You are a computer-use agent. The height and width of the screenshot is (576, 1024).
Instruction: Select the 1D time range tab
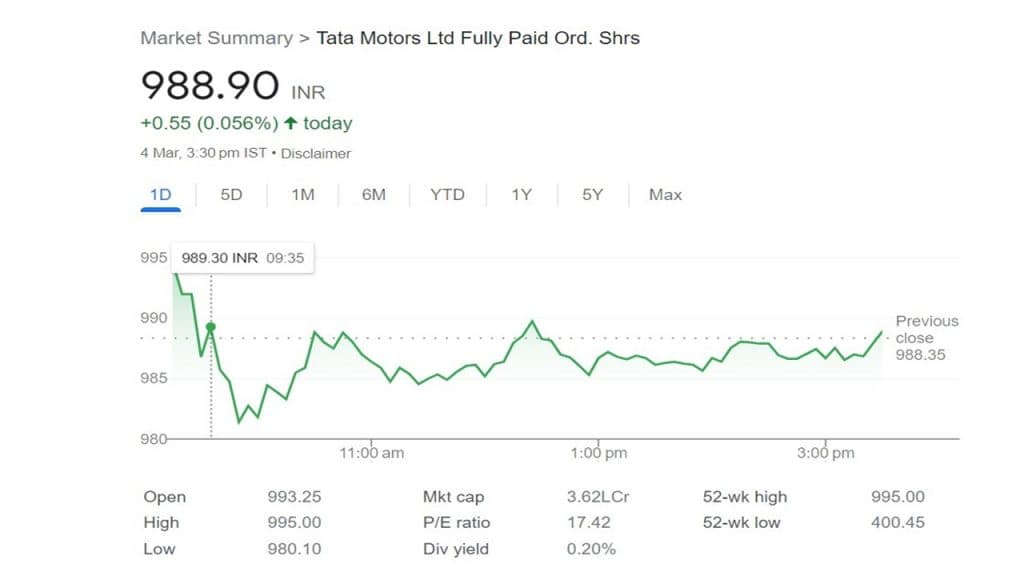pyautogui.click(x=160, y=195)
